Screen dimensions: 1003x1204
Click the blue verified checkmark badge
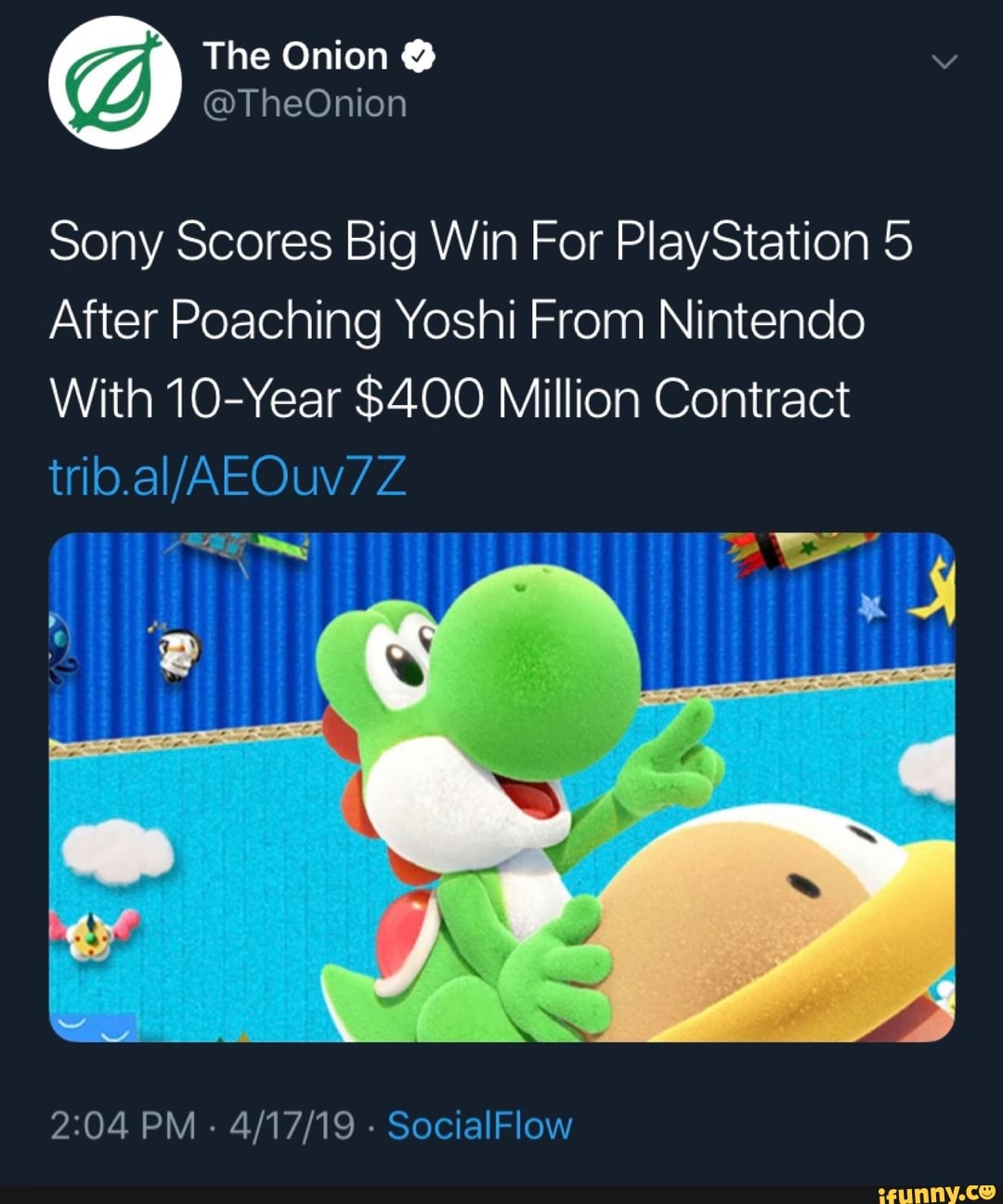click(x=419, y=58)
